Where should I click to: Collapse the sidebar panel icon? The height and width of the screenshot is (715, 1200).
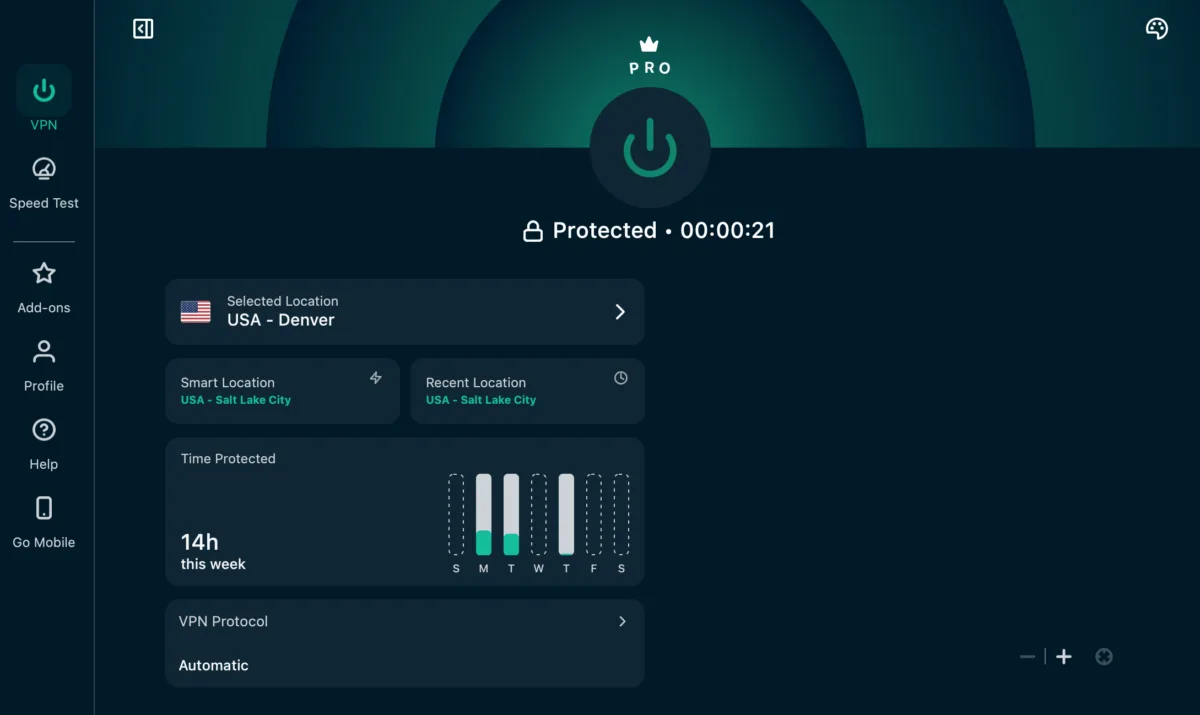143,29
